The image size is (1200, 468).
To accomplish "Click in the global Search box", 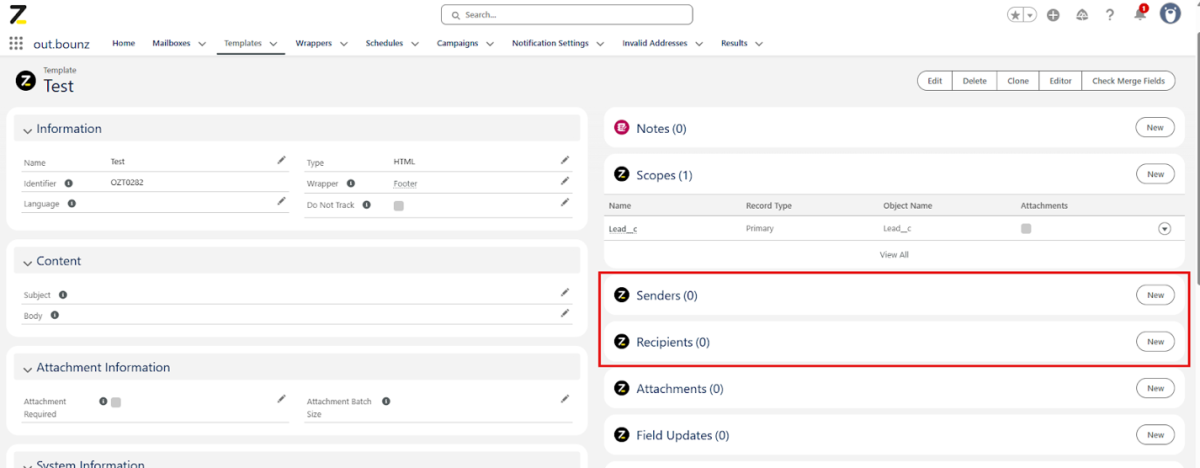I will pos(567,15).
